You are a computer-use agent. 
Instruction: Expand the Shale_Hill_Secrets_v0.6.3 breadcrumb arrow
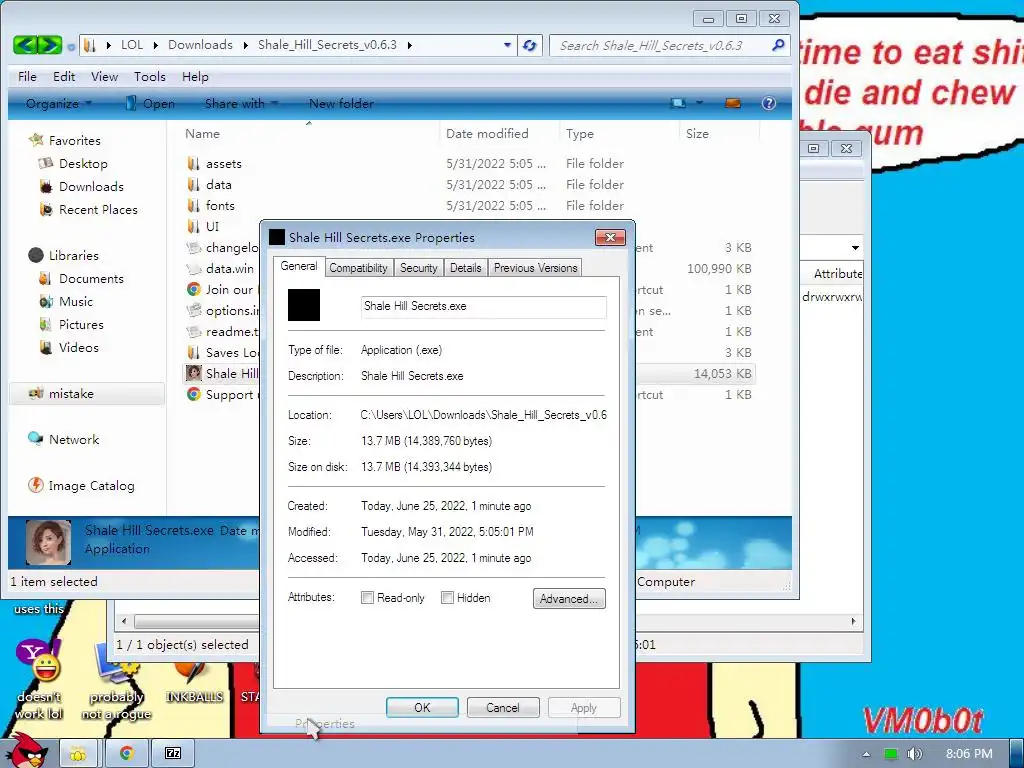click(409, 45)
